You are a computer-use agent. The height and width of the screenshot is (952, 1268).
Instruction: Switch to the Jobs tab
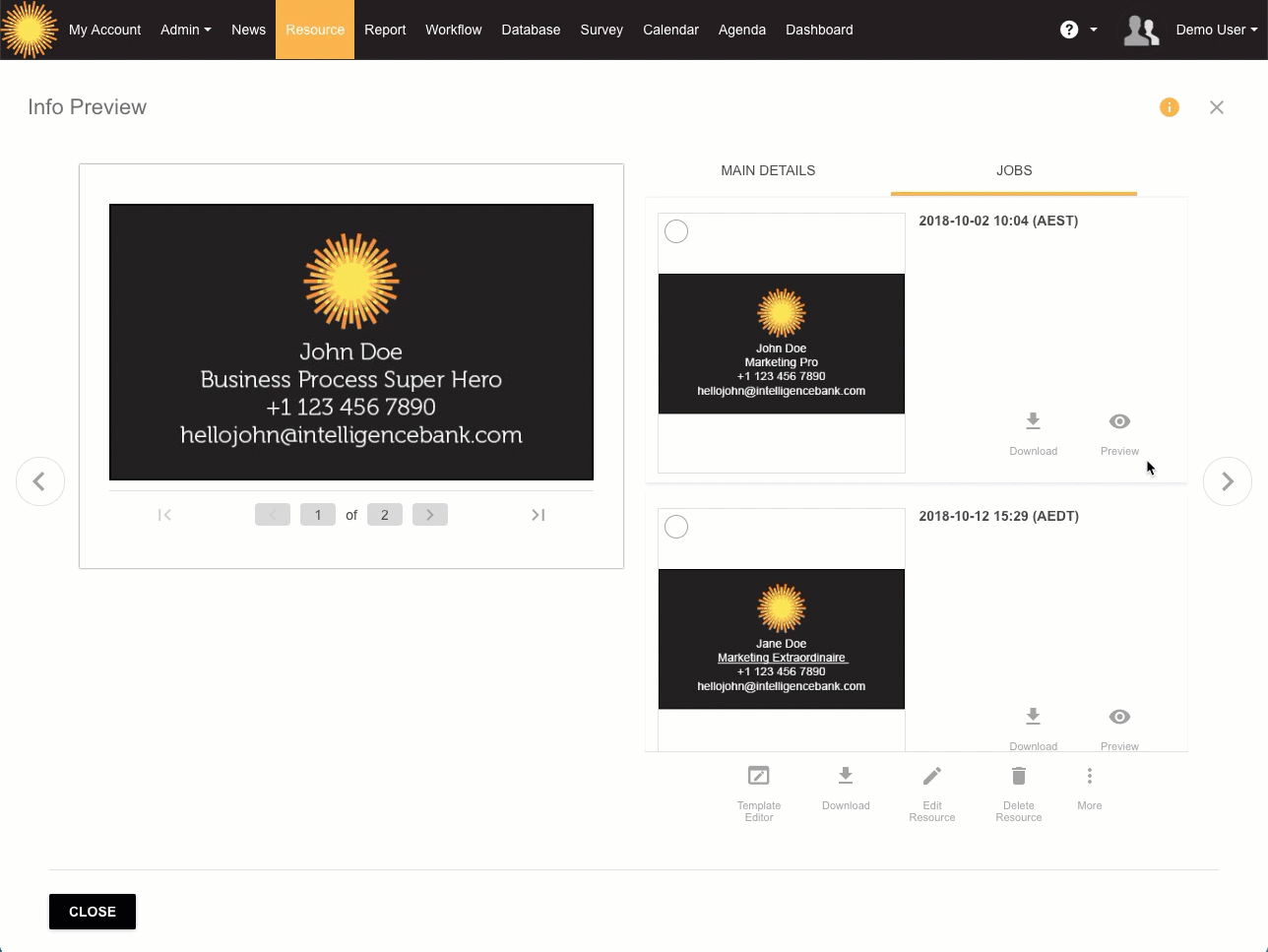[x=1014, y=170]
